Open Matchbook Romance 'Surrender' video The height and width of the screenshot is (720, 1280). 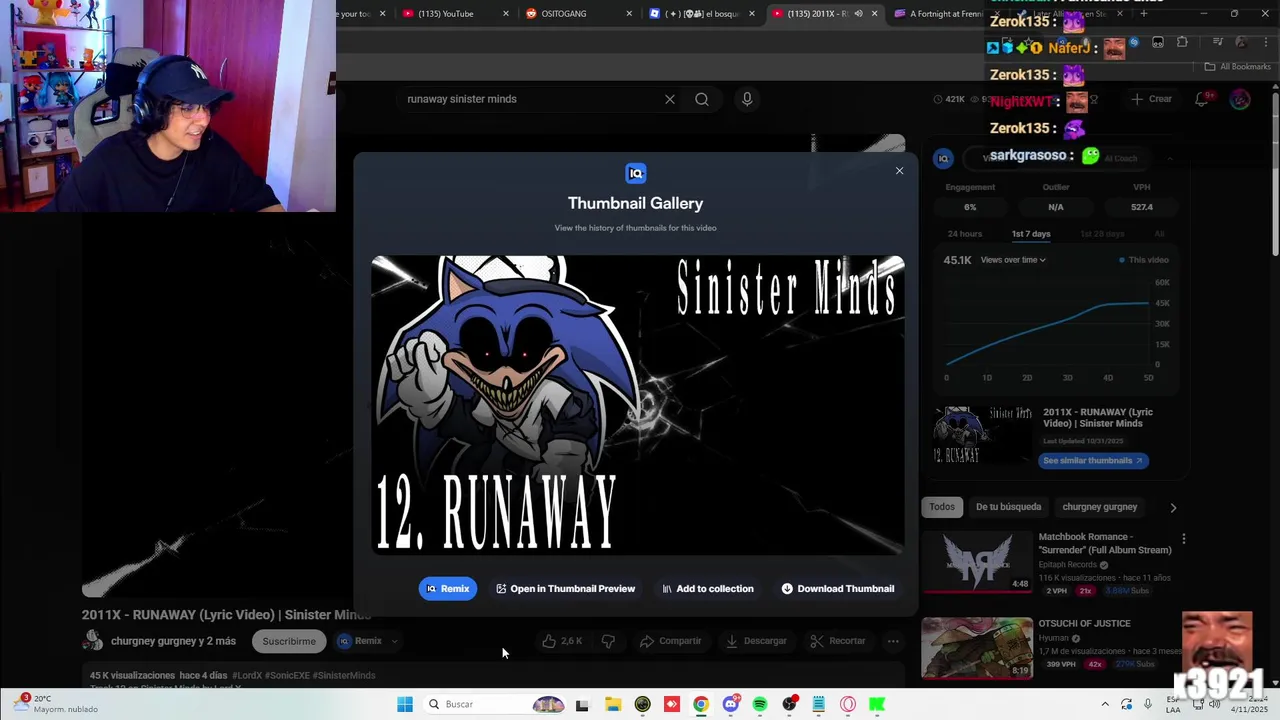click(x=1105, y=543)
